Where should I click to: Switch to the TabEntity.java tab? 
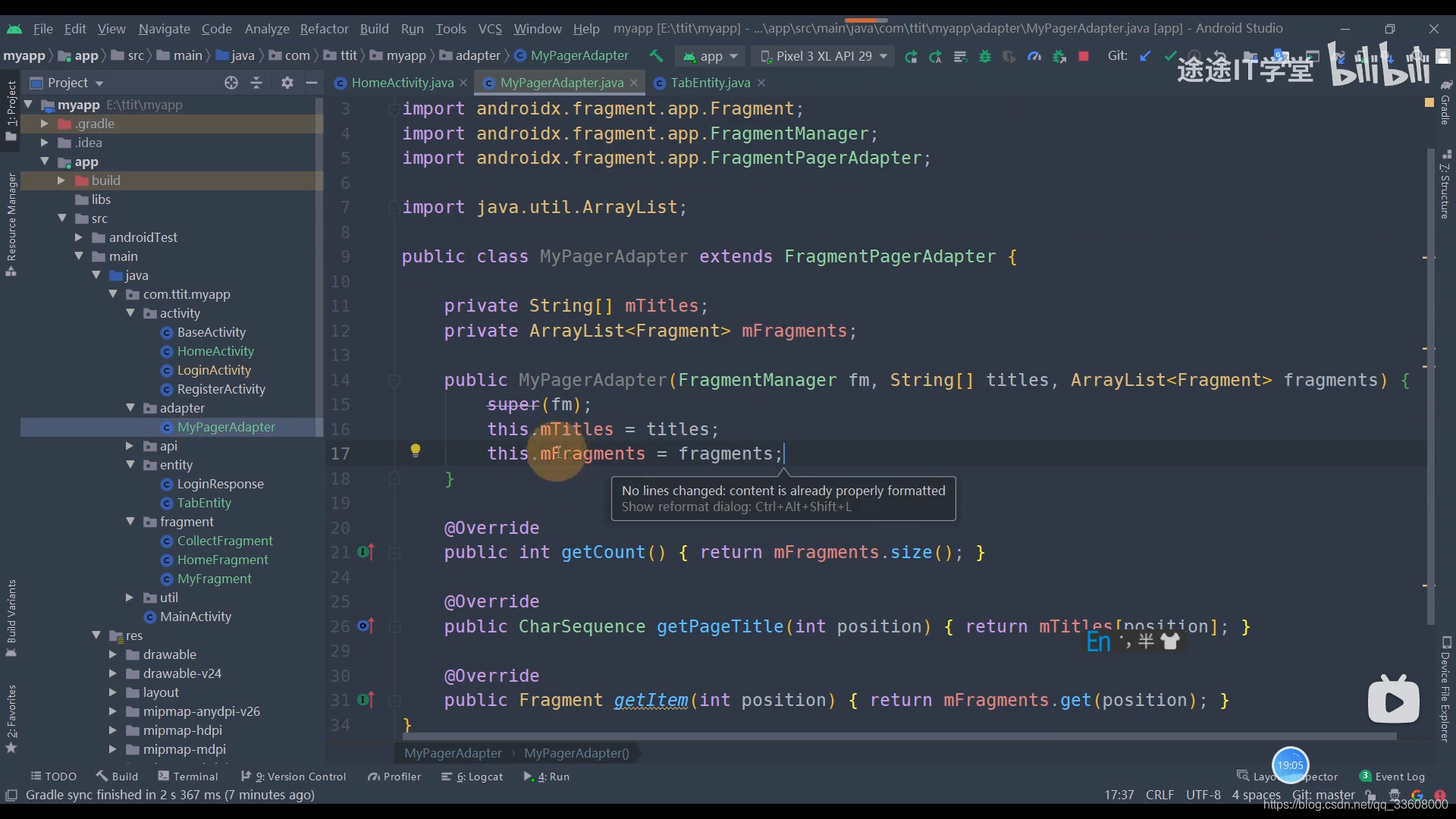pyautogui.click(x=711, y=83)
